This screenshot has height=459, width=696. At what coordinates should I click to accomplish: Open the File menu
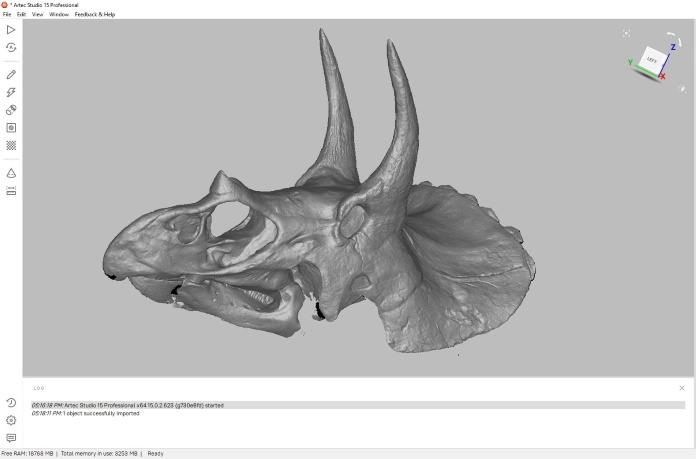coord(7,15)
